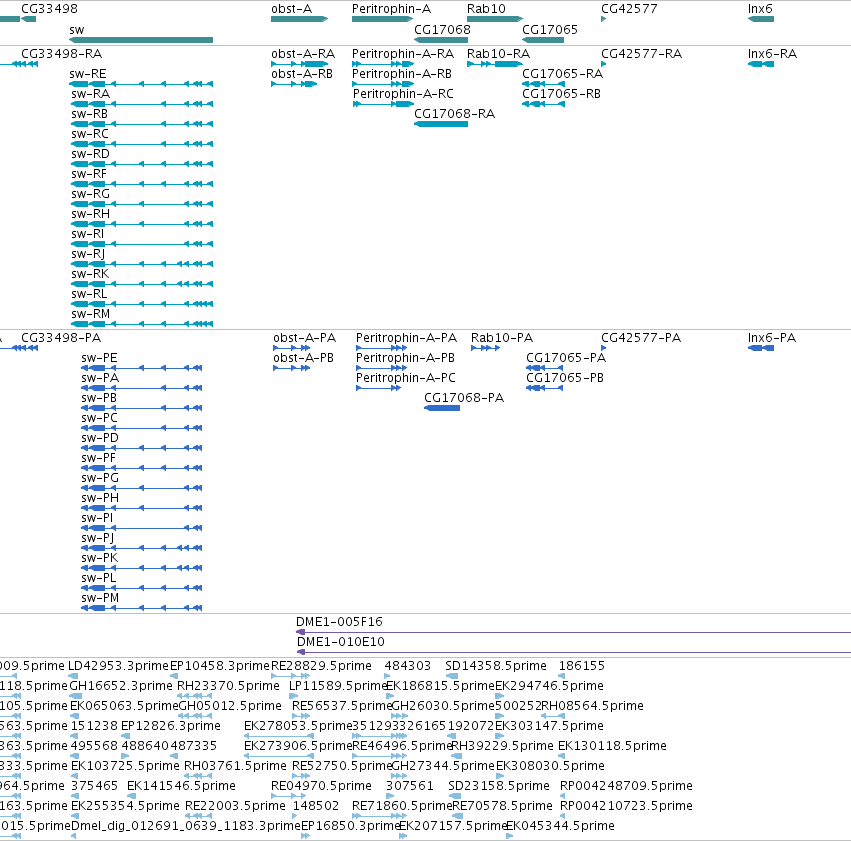Click EST RE04970.5prime
The width and height of the screenshot is (851, 841).
290,796
